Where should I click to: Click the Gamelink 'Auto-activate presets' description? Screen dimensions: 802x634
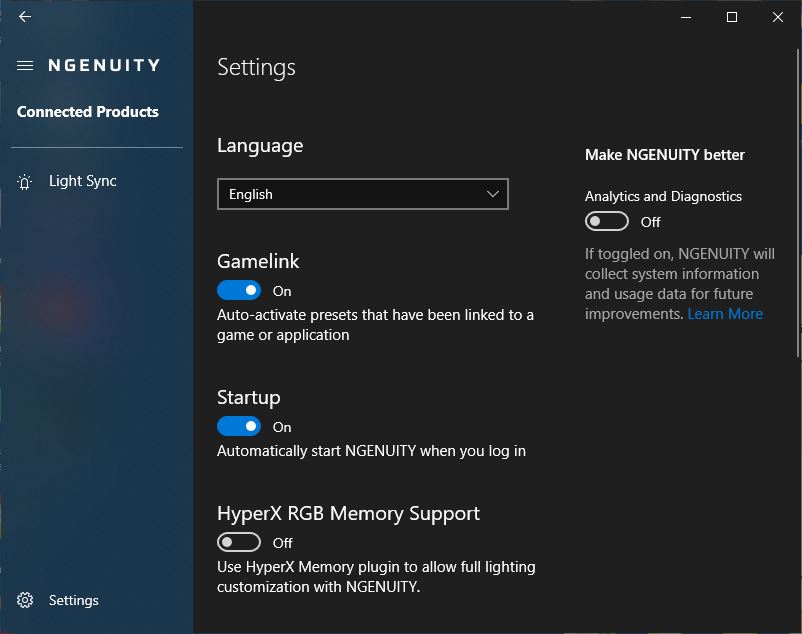tap(375, 325)
